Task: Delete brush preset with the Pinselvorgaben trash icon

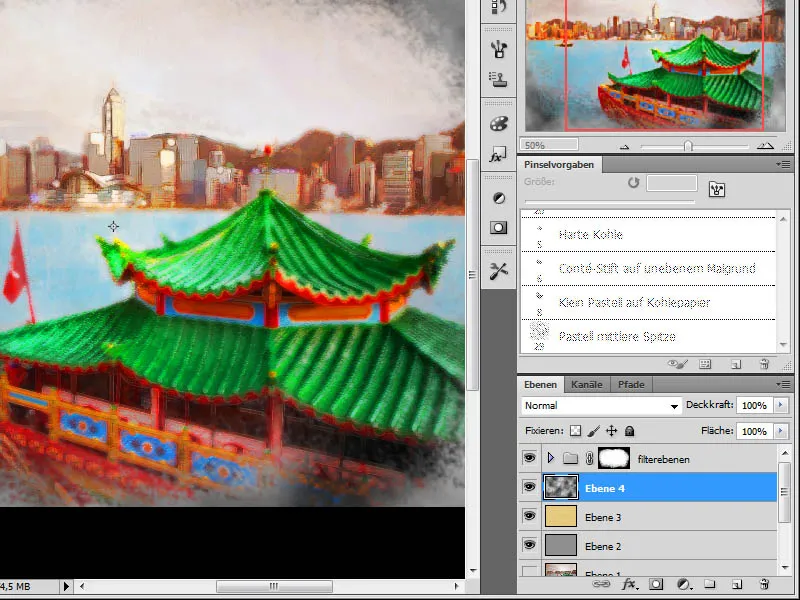Action: point(764,364)
